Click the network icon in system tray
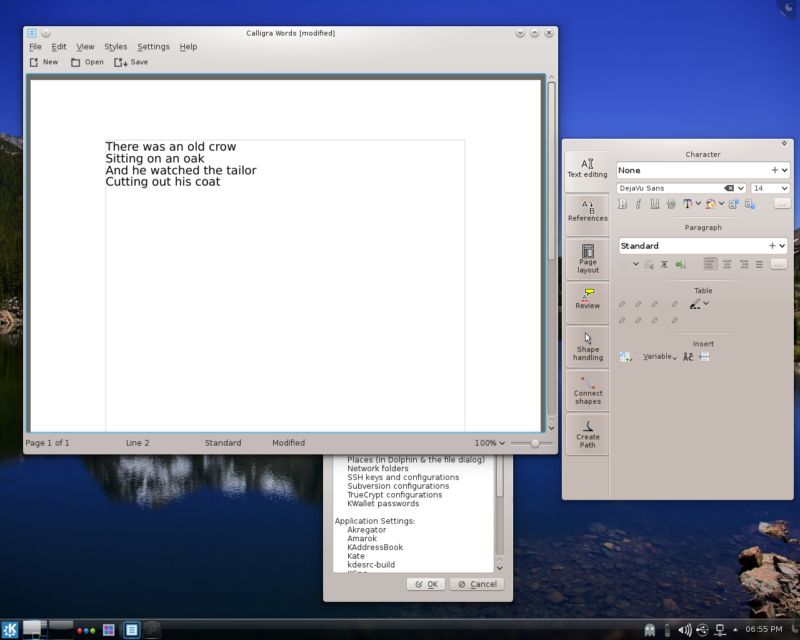 click(x=720, y=630)
